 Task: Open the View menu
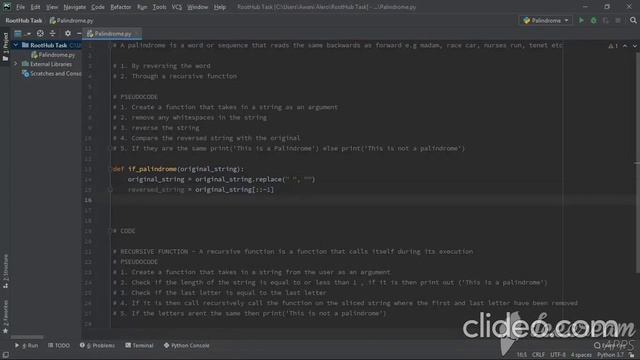pos(52,7)
